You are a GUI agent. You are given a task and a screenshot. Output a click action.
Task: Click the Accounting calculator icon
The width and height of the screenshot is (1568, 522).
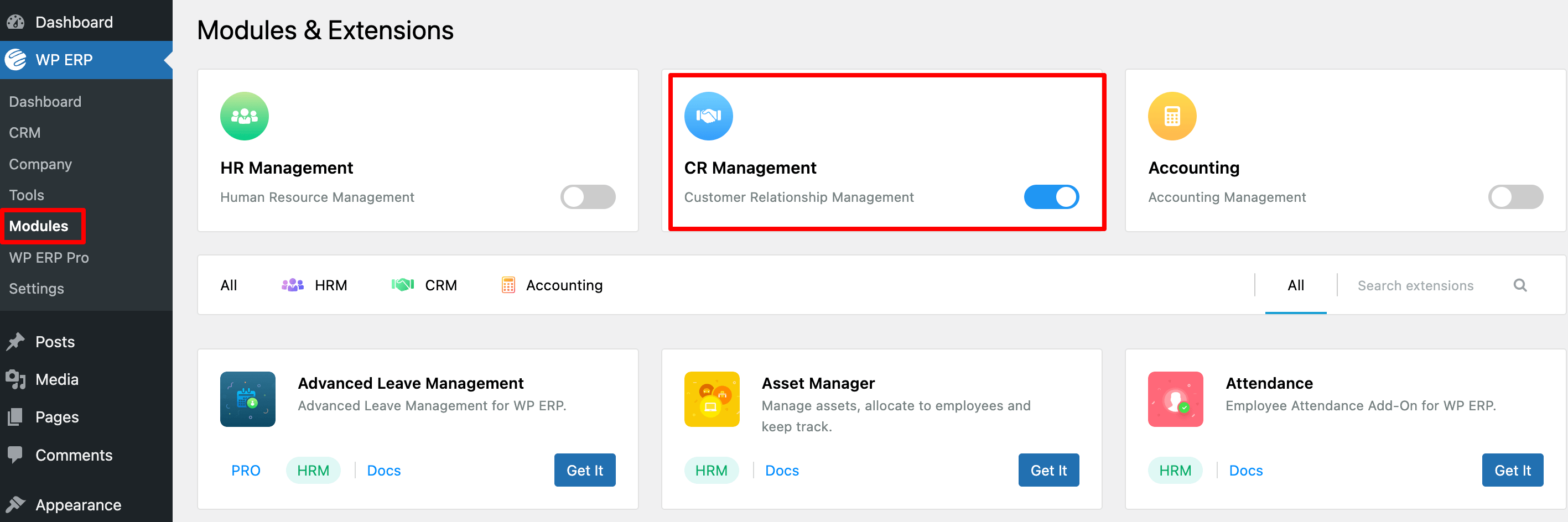click(1172, 116)
